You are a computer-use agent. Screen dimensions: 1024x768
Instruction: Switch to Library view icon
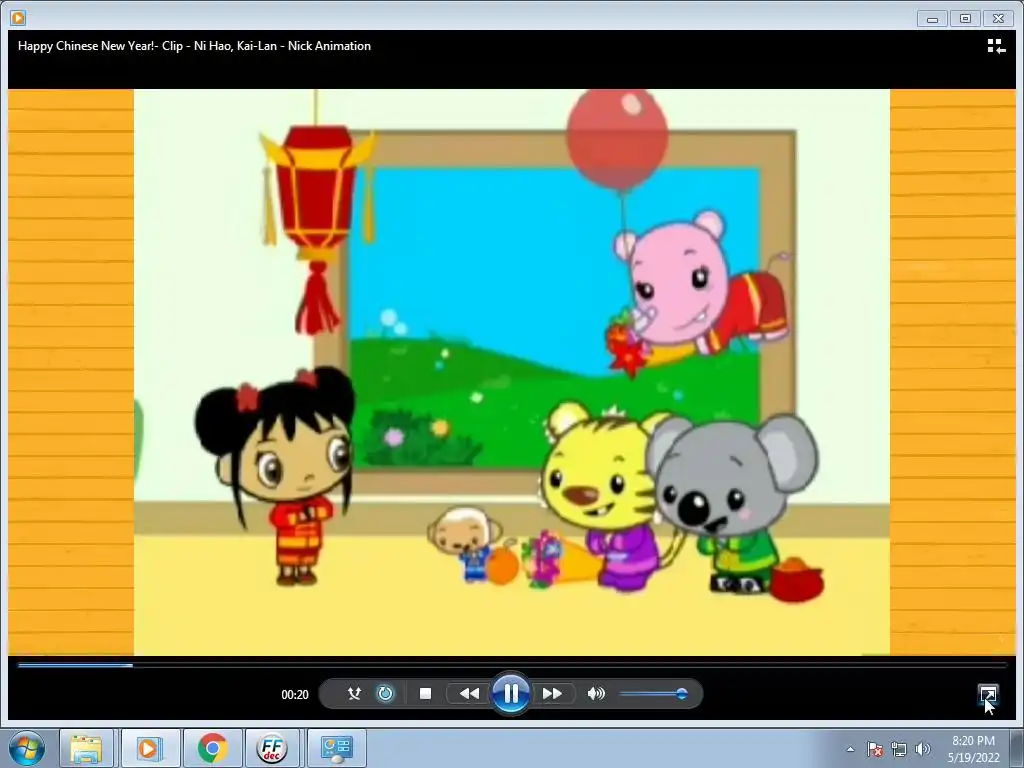(x=996, y=46)
